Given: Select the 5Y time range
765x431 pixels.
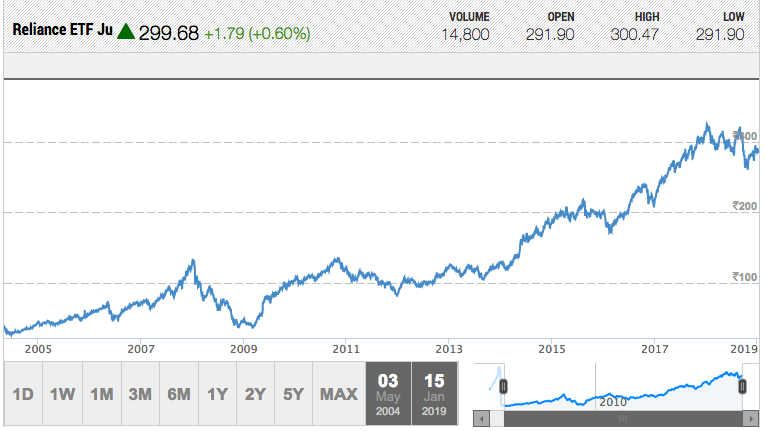Looking at the screenshot, I should point(294,393).
